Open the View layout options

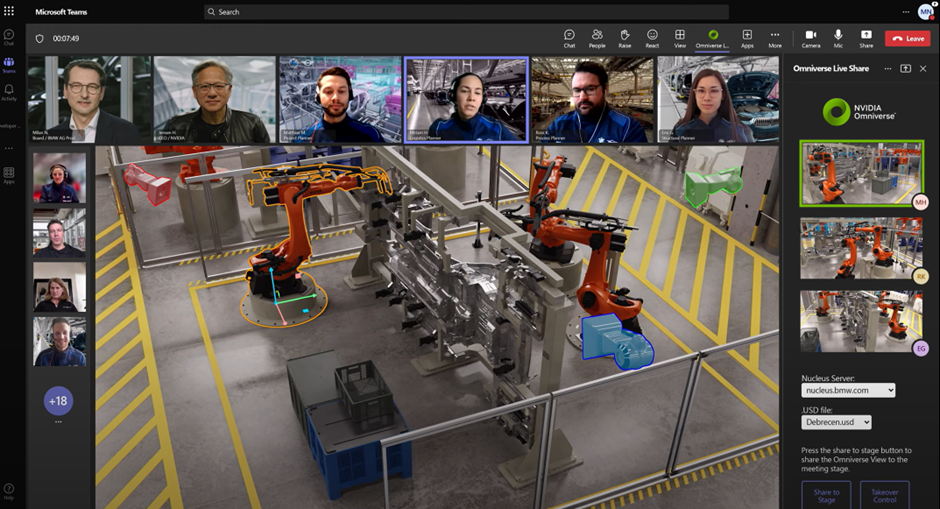tap(680, 38)
